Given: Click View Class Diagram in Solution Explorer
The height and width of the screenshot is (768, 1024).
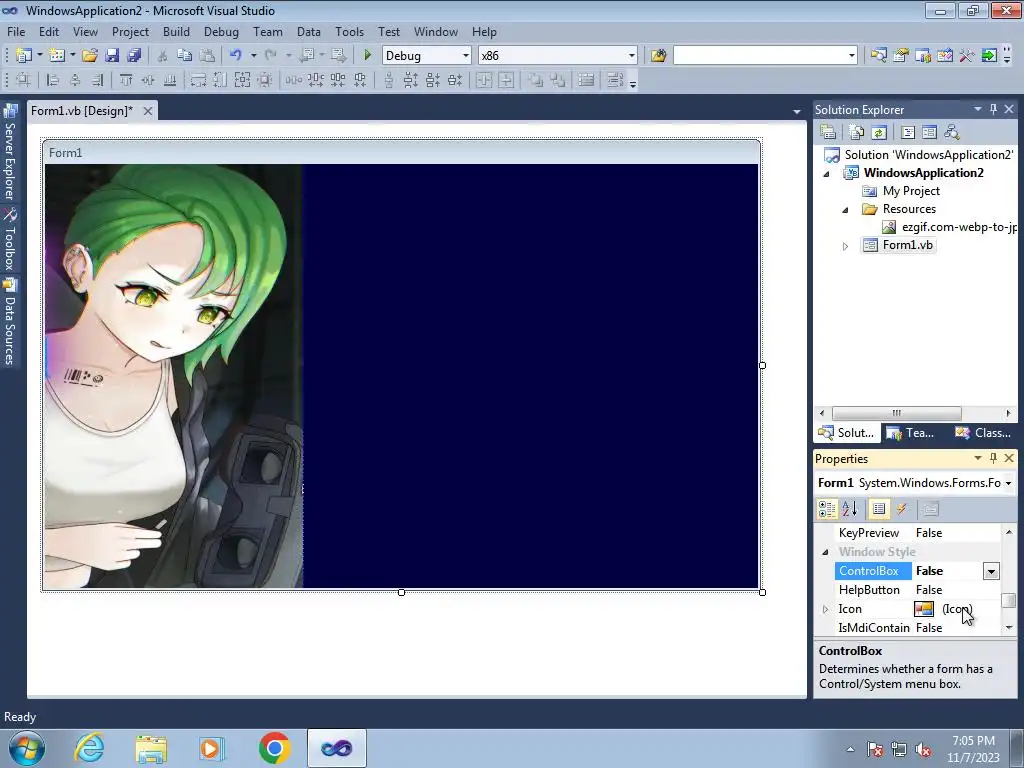Looking at the screenshot, I should tap(952, 133).
